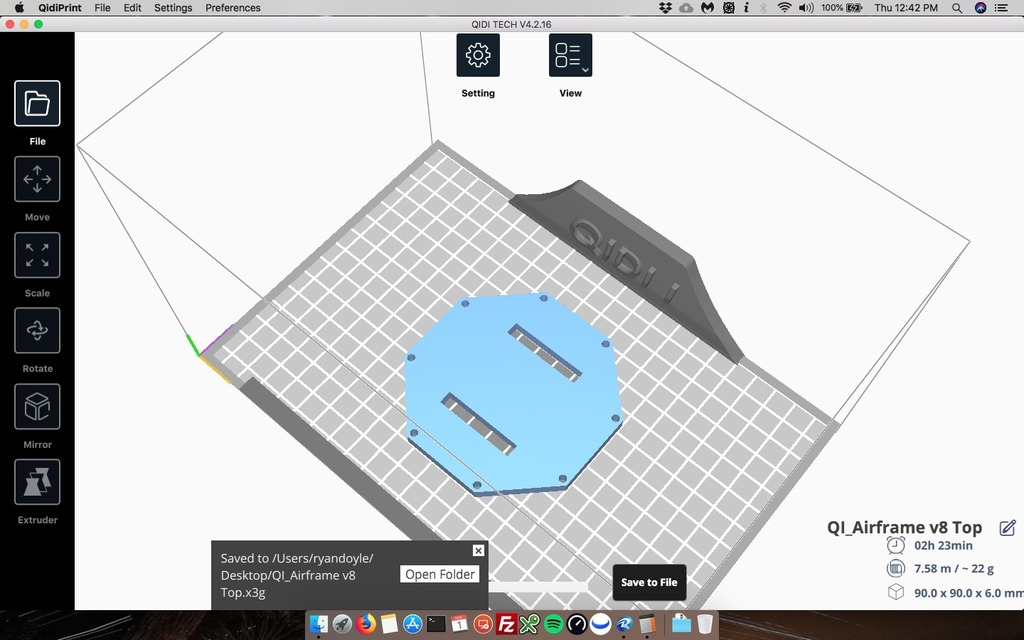Launch FileZilla from the Dock
This screenshot has width=1024, height=640.
coord(506,624)
